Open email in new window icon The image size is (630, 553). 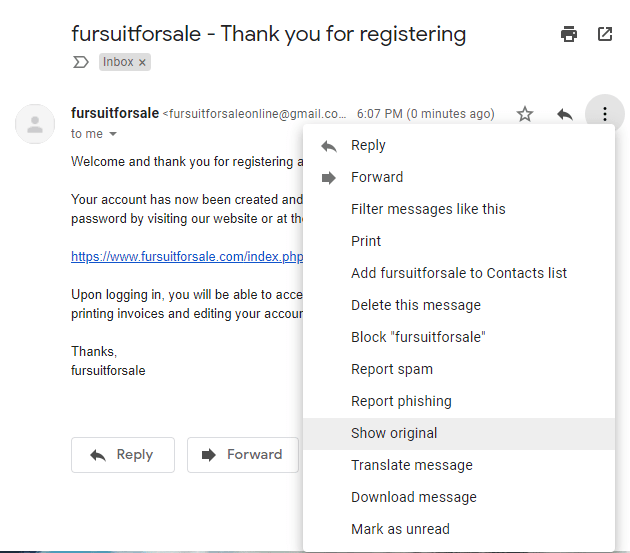(605, 34)
